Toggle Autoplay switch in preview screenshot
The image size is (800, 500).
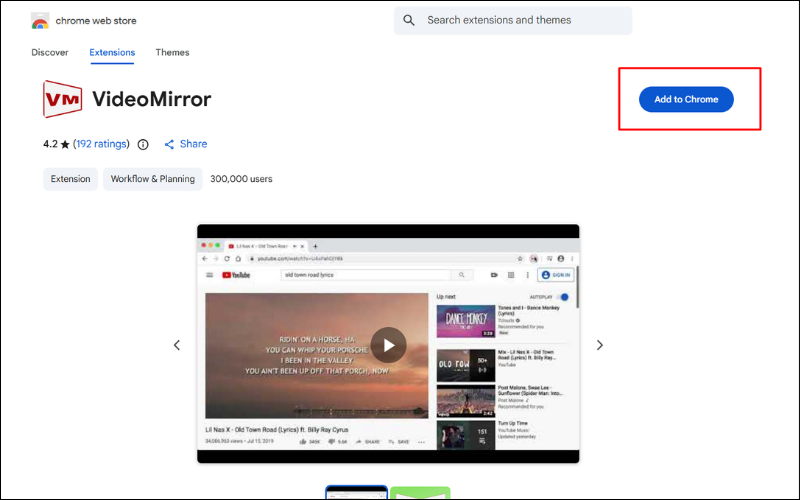[x=563, y=297]
